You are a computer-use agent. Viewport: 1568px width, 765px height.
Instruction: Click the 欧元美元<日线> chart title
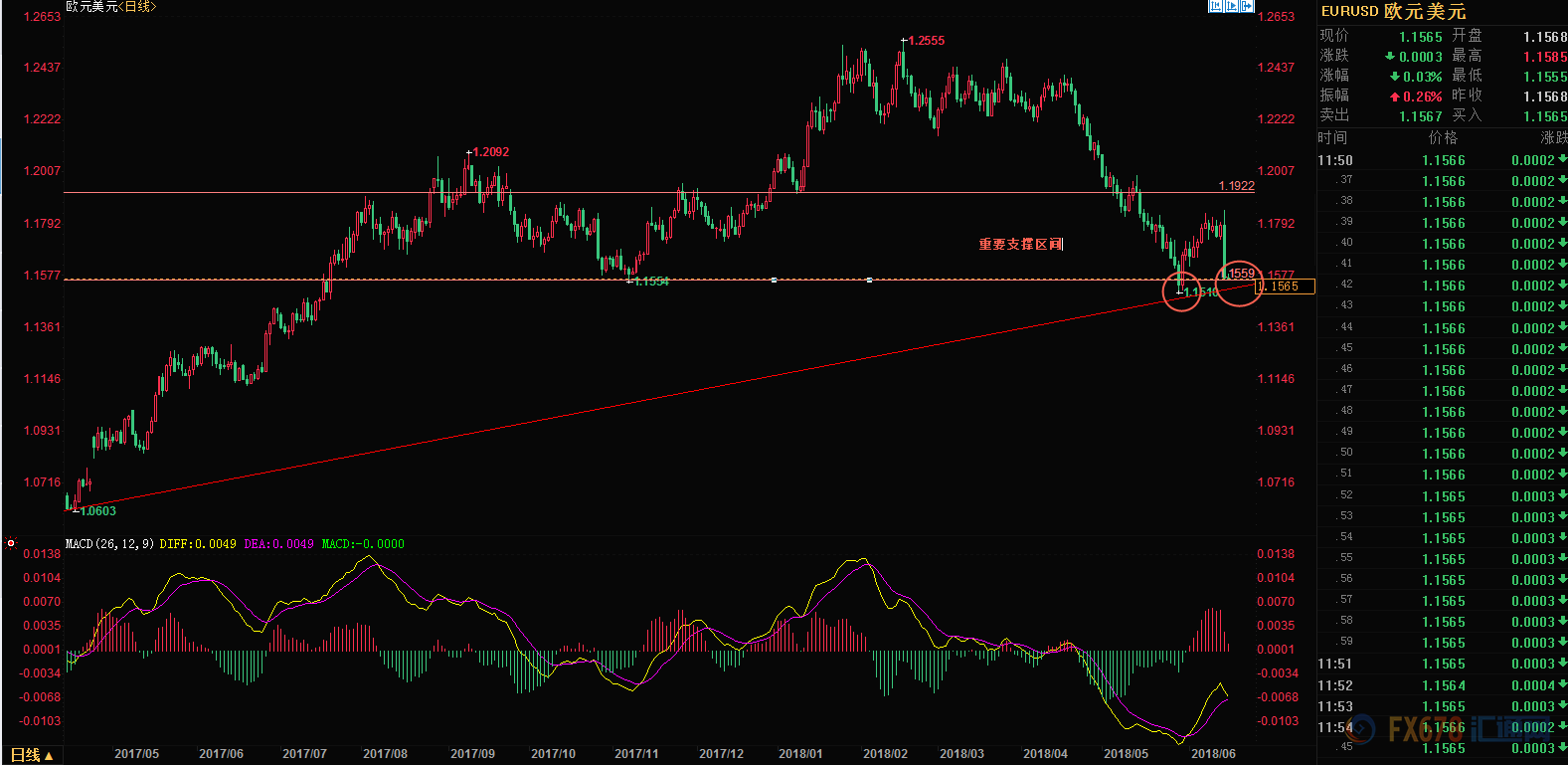coord(110,7)
